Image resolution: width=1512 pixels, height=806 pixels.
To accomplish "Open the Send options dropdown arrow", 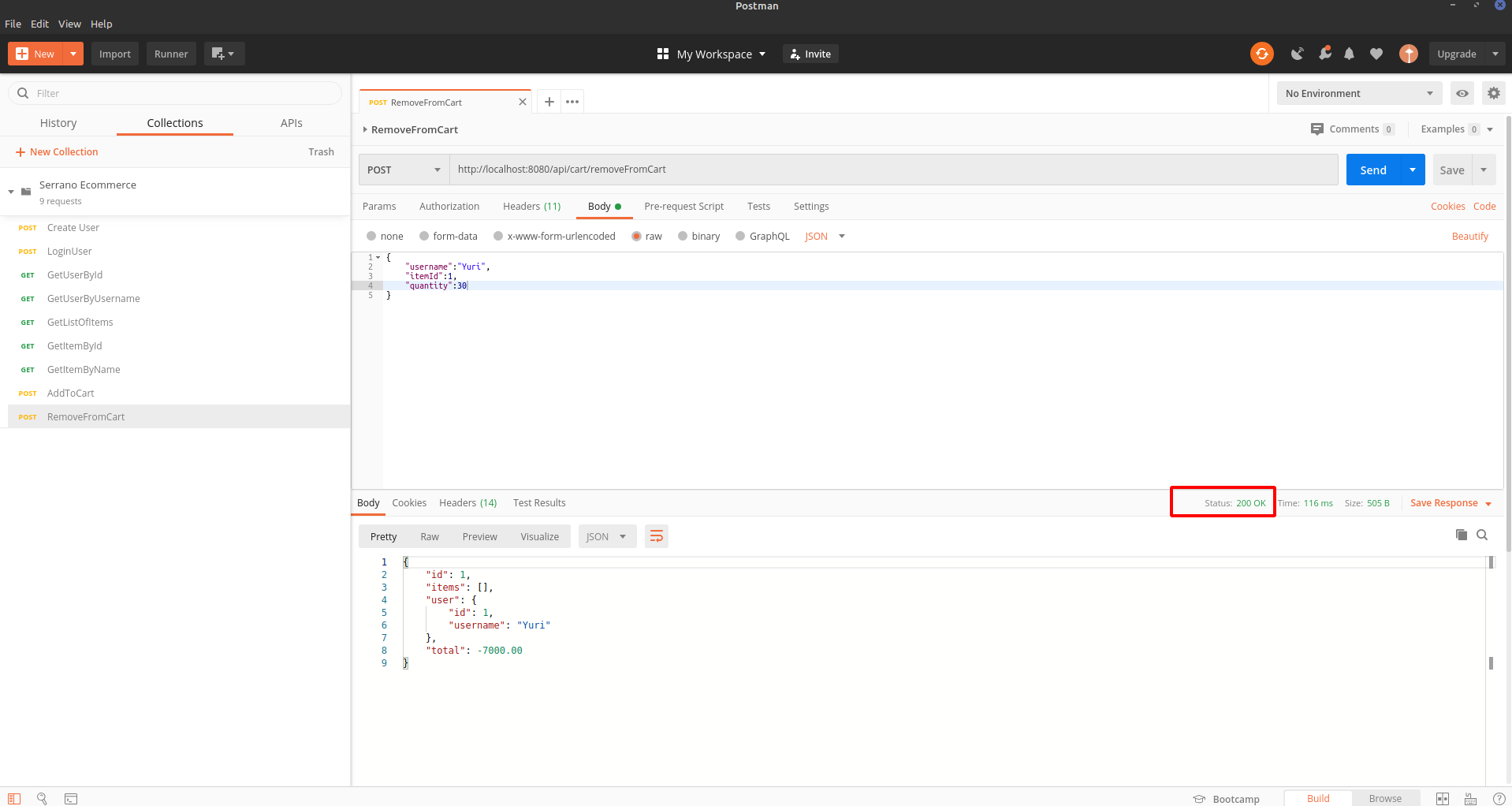I will (x=1413, y=170).
